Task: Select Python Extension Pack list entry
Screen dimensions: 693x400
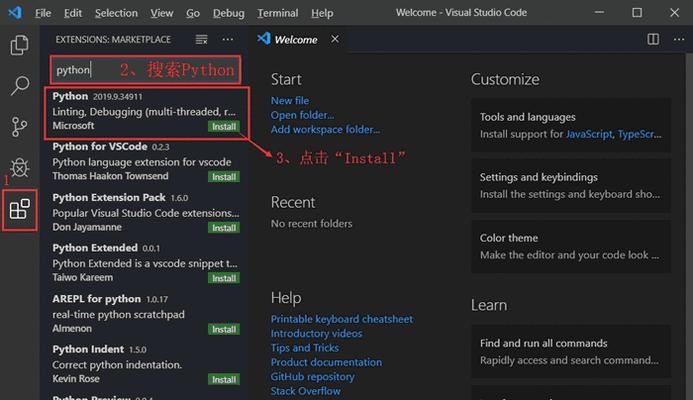Action: coord(146,215)
